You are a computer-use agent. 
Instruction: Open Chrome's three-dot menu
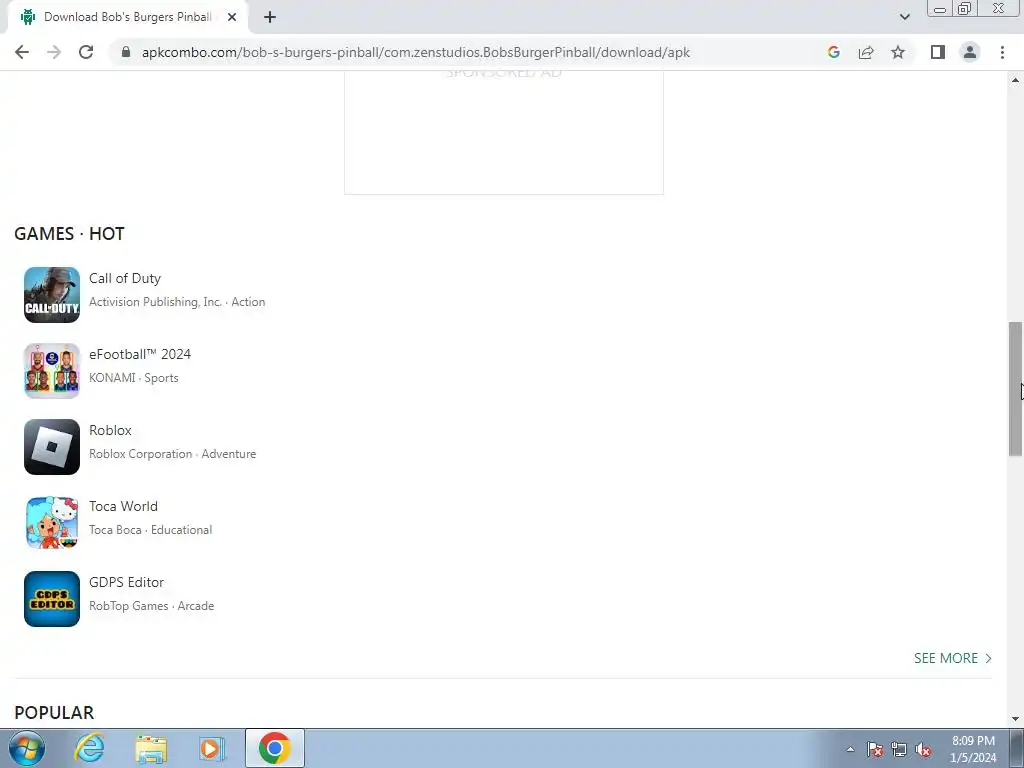(1002, 52)
